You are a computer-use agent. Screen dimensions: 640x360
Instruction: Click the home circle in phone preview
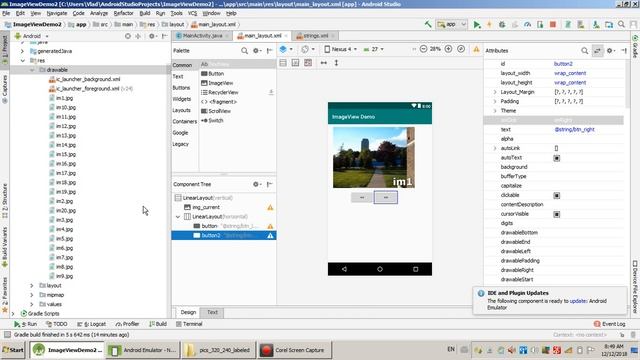[380, 269]
